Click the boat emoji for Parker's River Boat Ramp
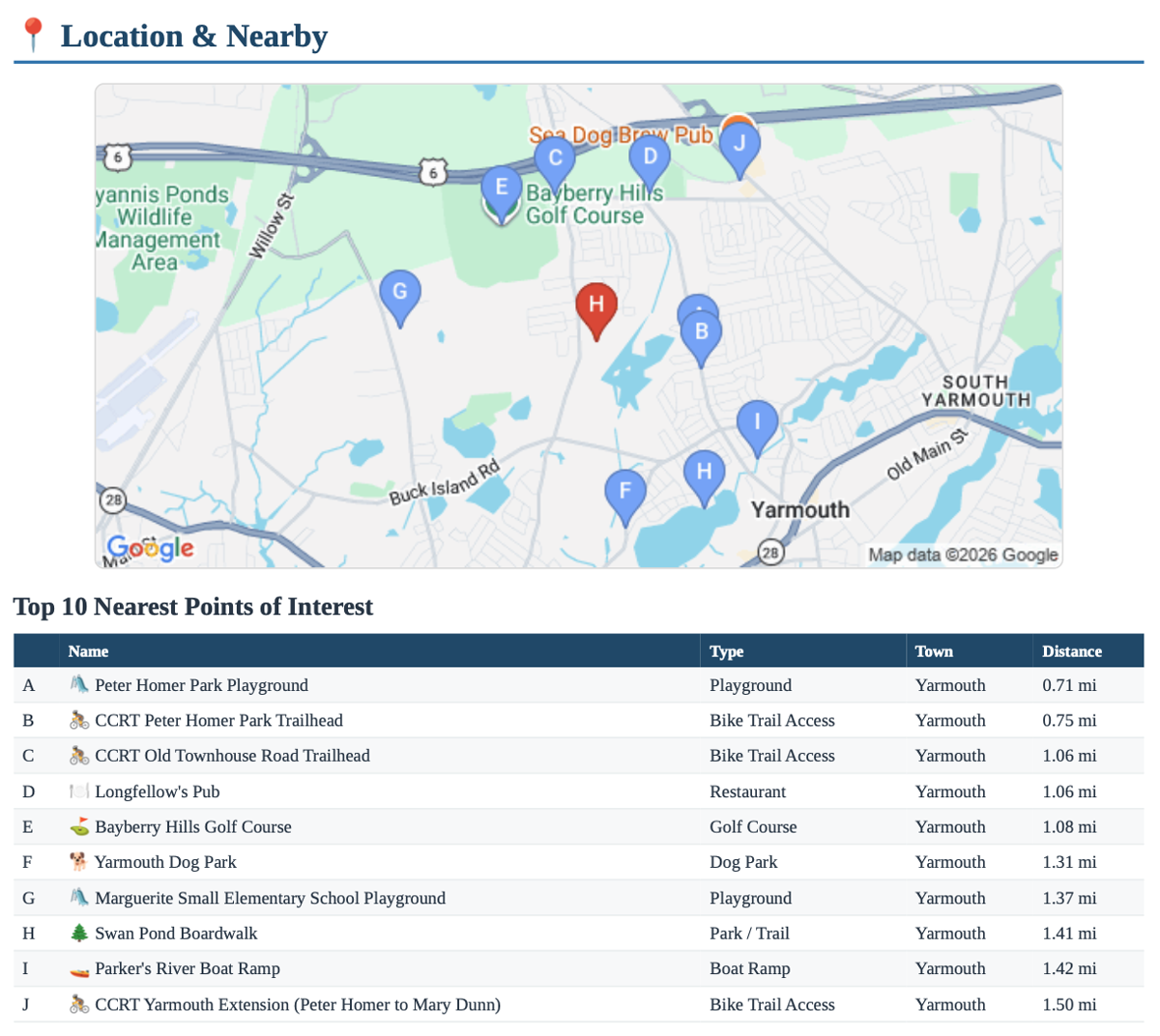Screen dimensions: 1160x1036 click(79, 968)
